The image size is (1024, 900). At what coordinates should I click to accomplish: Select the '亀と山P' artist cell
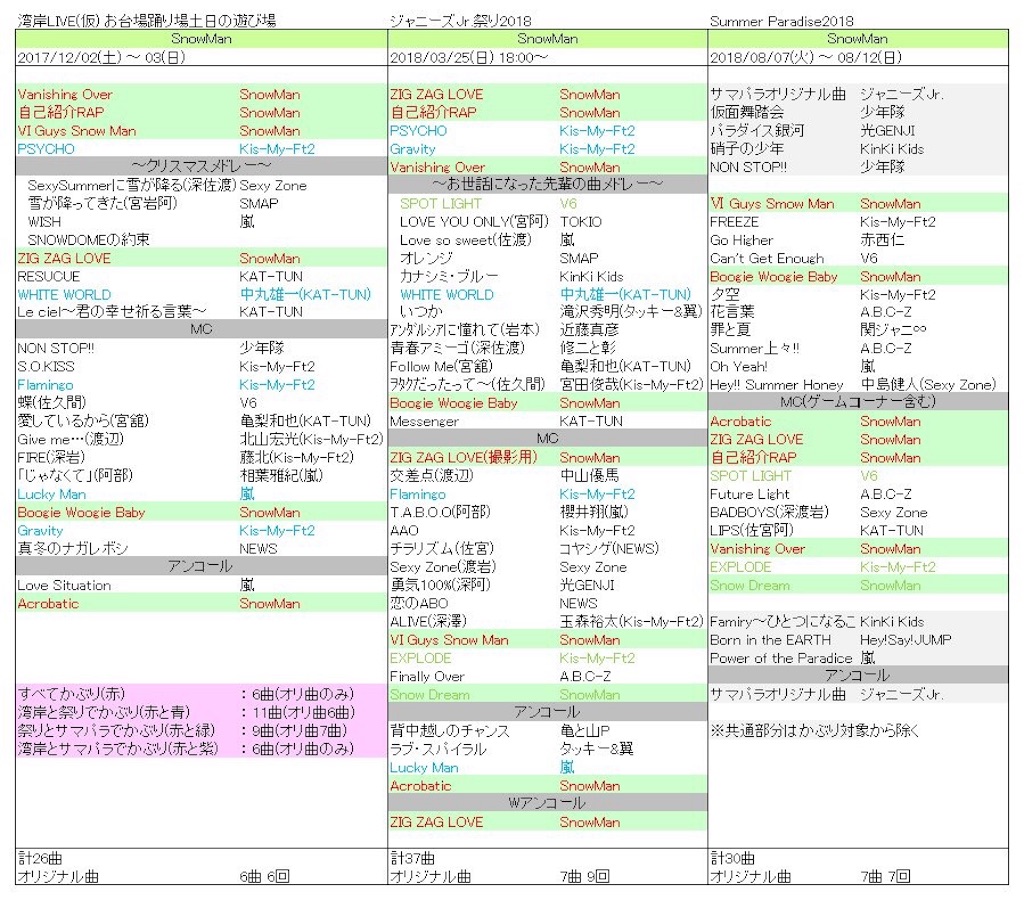point(584,731)
